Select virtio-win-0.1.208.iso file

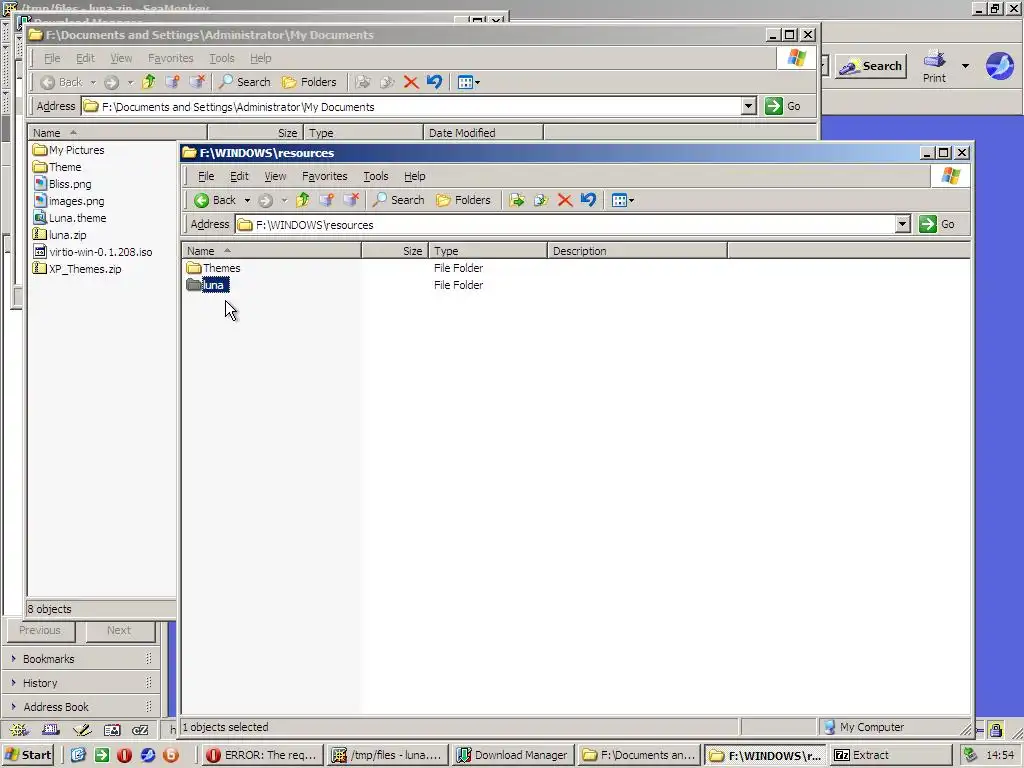(x=93, y=252)
